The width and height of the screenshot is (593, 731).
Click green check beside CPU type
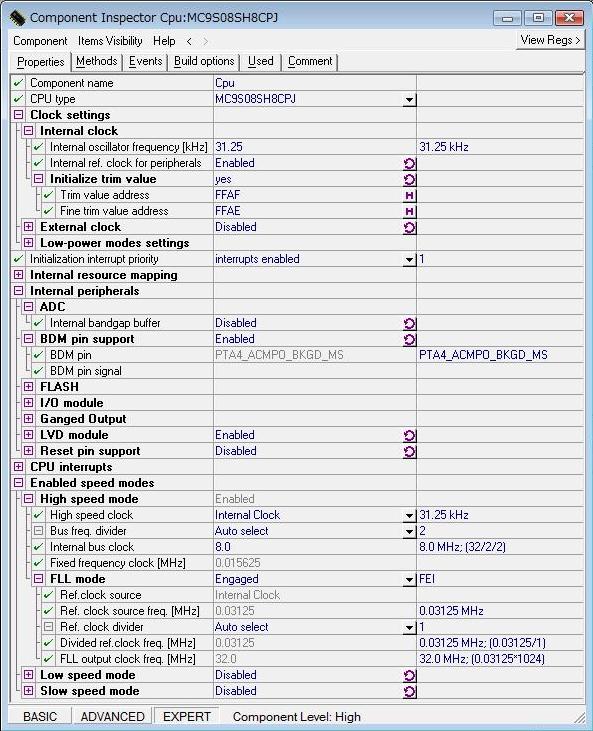[18, 99]
